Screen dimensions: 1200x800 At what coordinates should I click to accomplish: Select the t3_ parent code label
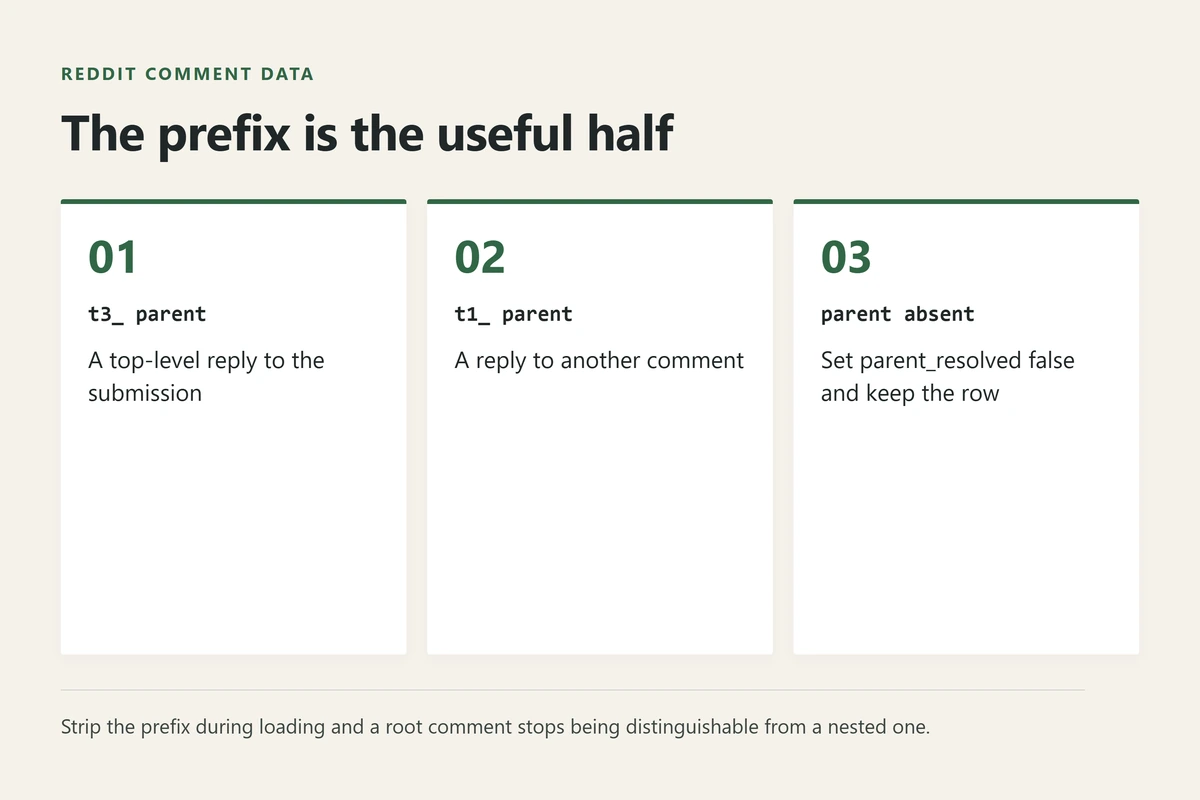click(x=147, y=314)
